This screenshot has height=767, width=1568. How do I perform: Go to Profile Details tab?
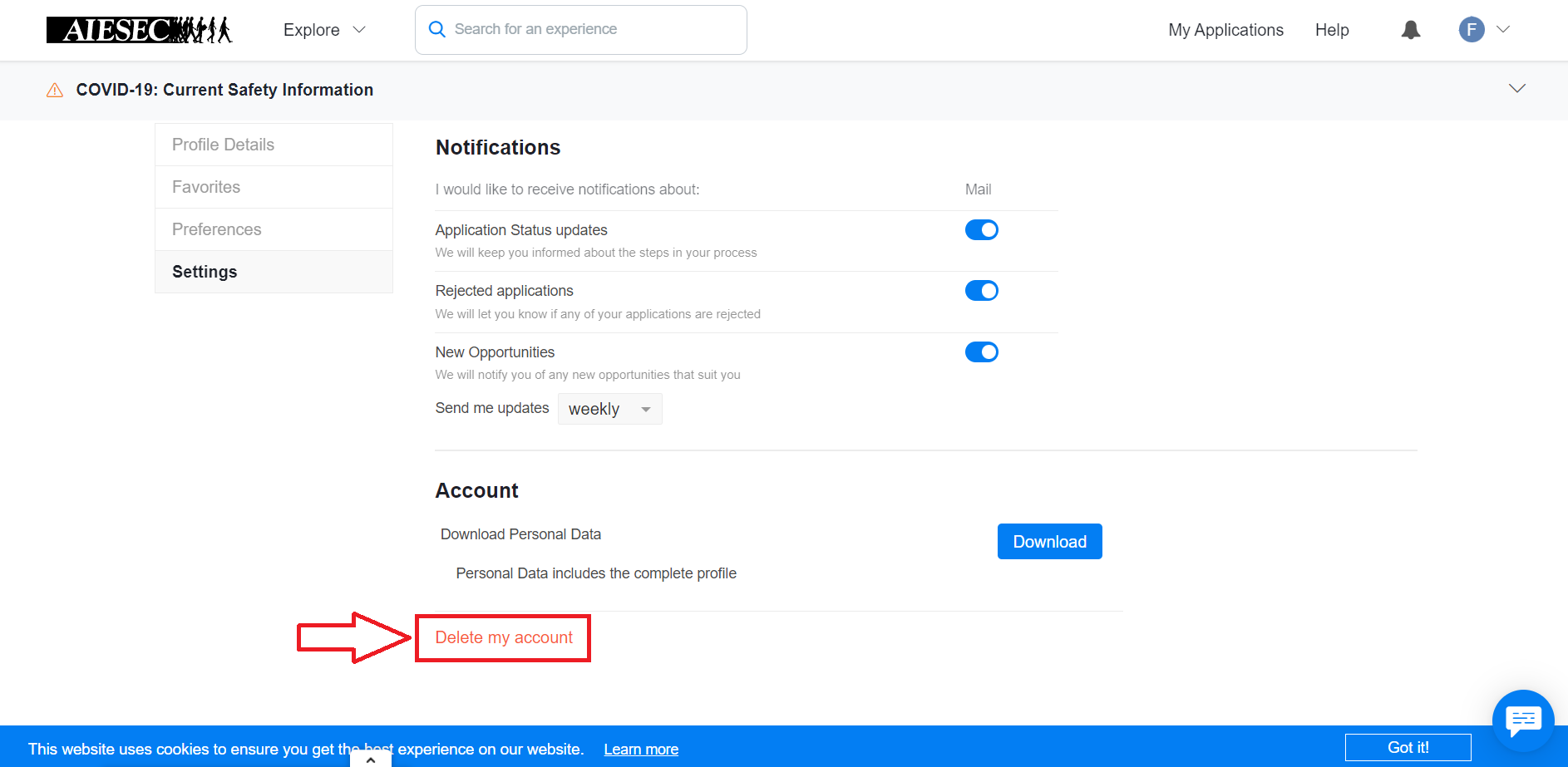[274, 145]
